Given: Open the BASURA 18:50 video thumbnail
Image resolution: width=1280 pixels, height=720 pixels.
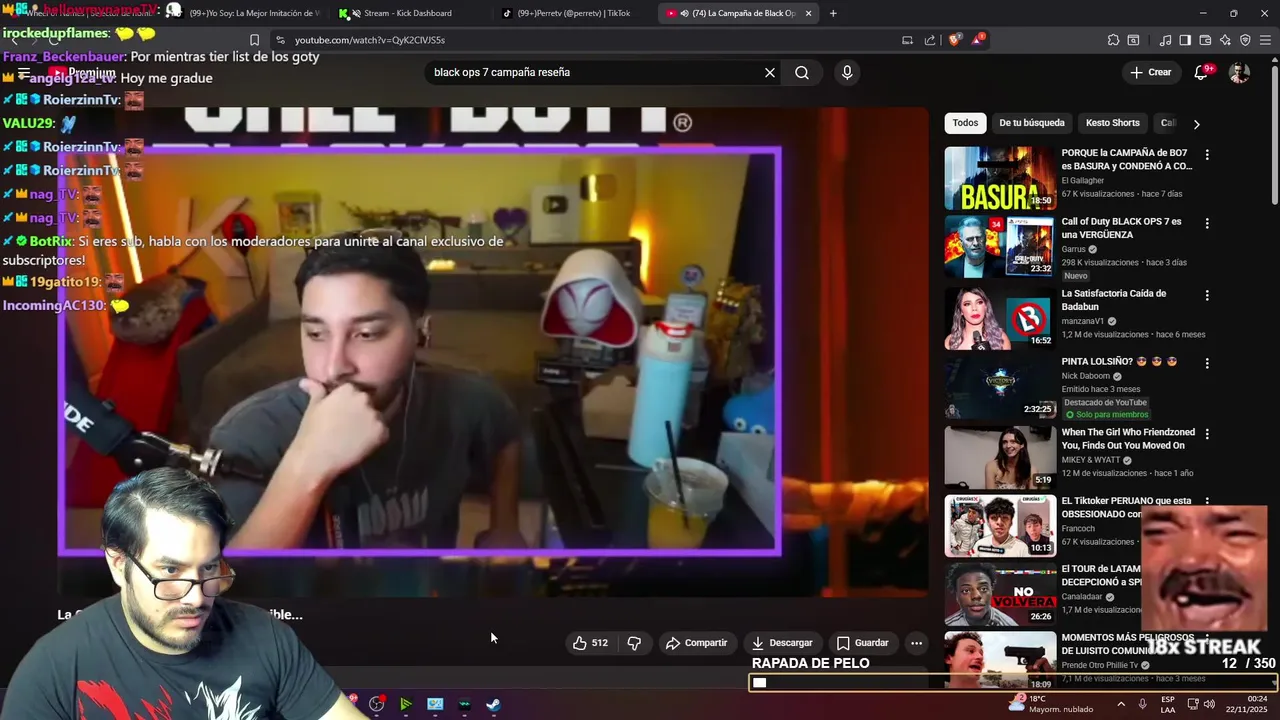Looking at the screenshot, I should pyautogui.click(x=1000, y=178).
